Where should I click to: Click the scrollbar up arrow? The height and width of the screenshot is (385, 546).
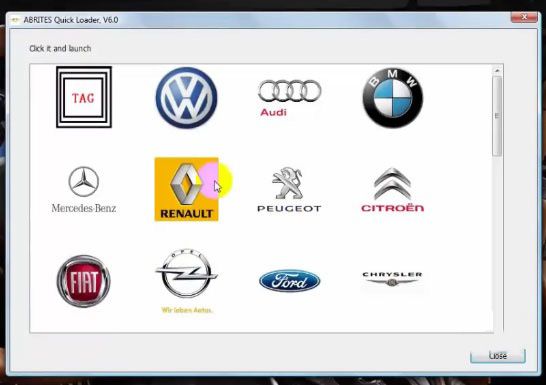tap(497, 71)
